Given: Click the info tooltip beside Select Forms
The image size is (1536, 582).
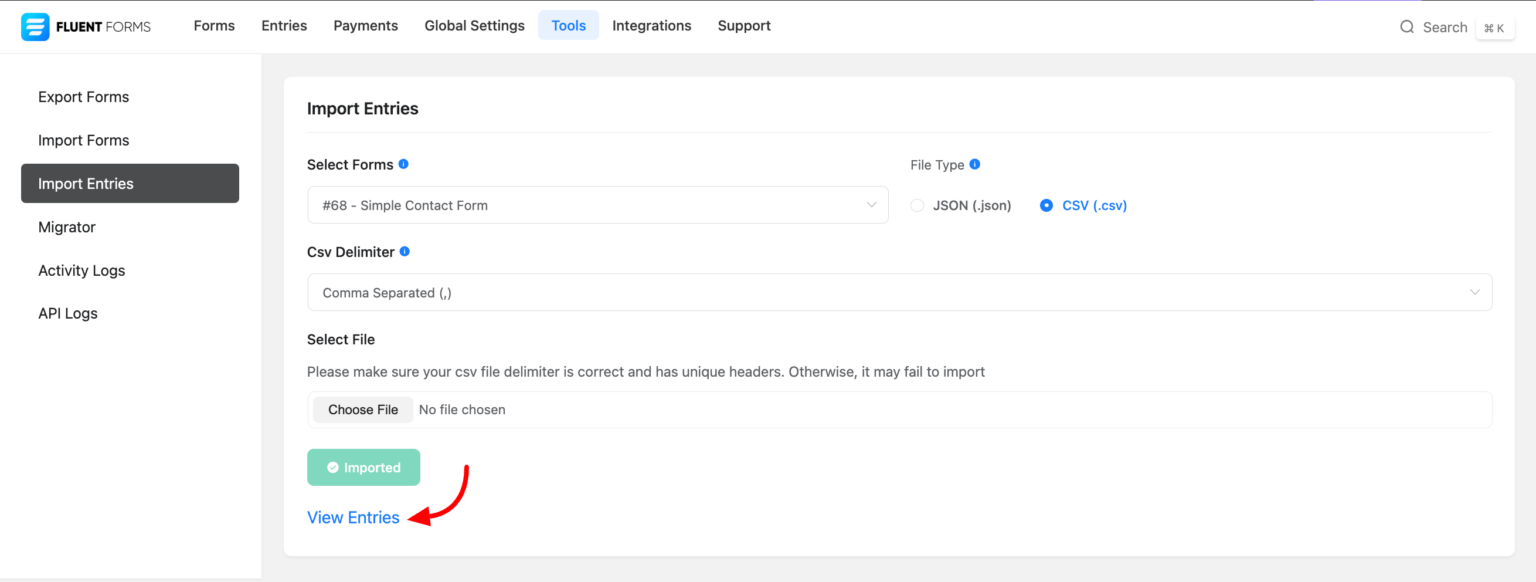Looking at the screenshot, I should [x=402, y=163].
